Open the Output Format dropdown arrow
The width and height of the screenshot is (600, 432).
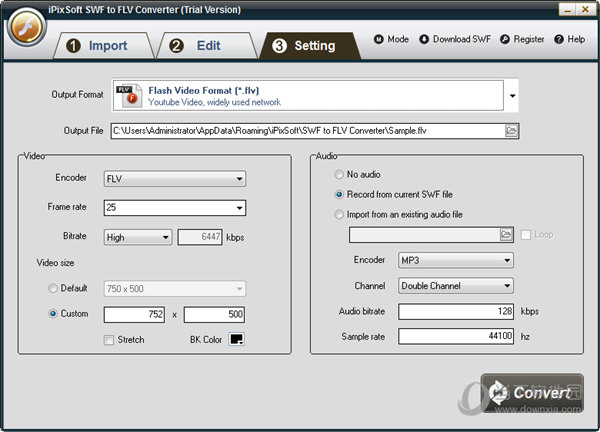pos(512,96)
